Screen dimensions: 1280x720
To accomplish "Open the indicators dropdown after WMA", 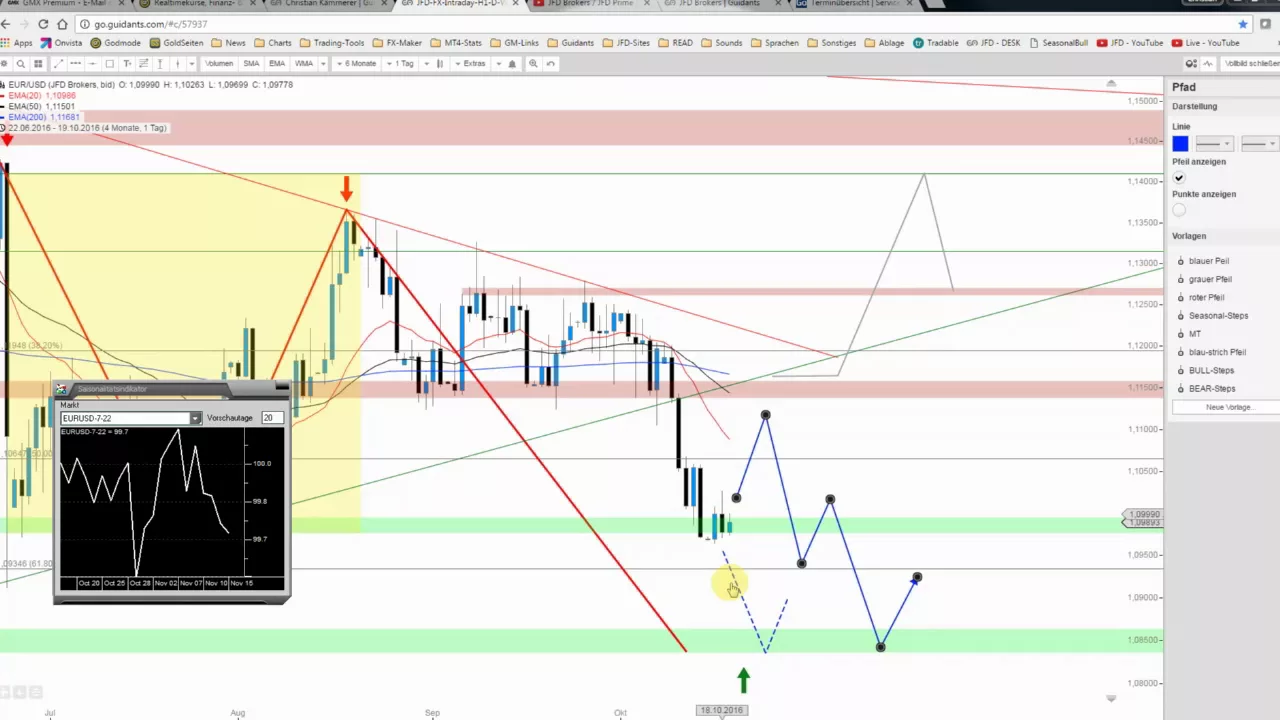I will [x=324, y=63].
